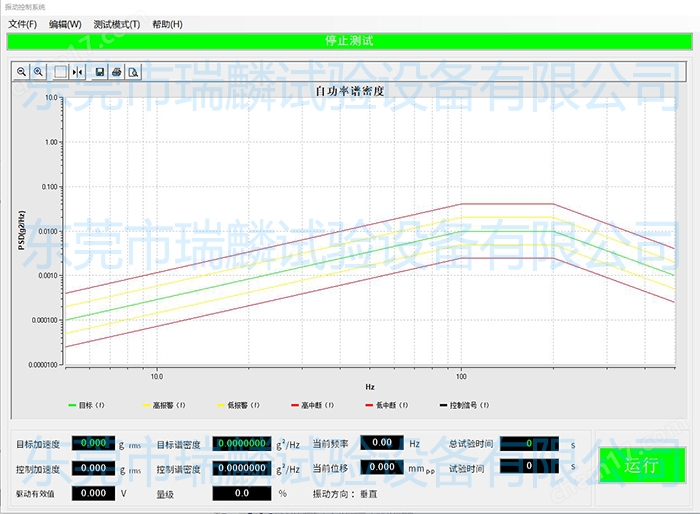
Task: Open the 文件(F) menu
Action: 22,24
